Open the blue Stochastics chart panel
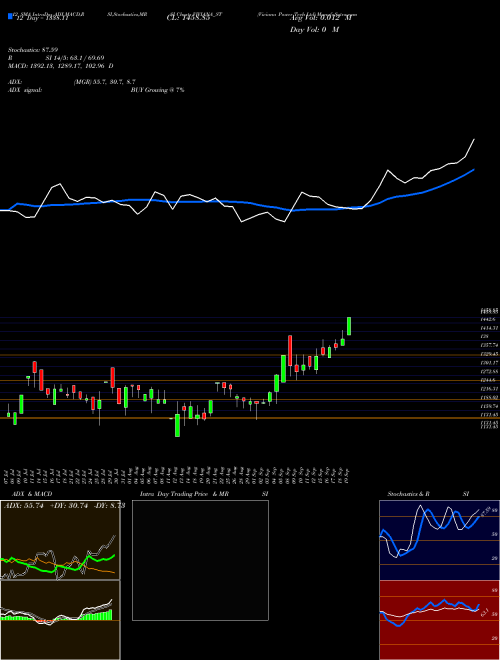The width and height of the screenshot is (500, 660). [x=439, y=540]
